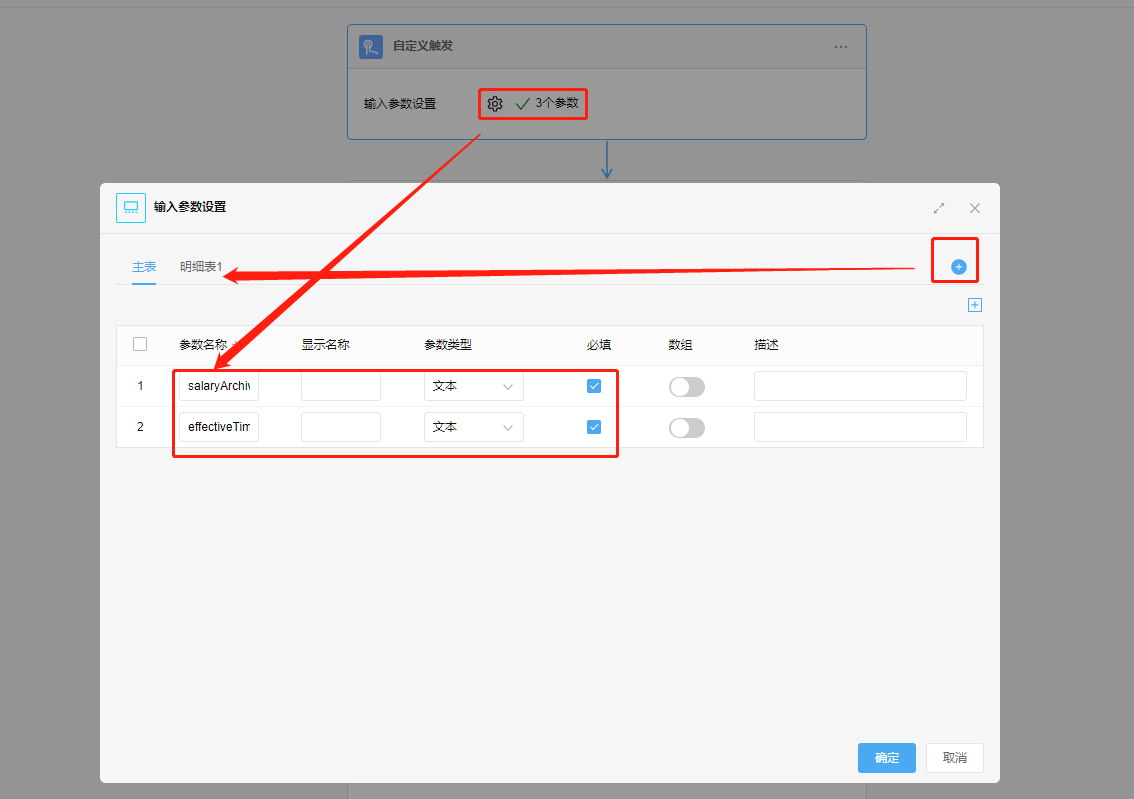Screen dimensions: 1134x799
Task: Click row number 1 in the table
Action: [x=140, y=386]
